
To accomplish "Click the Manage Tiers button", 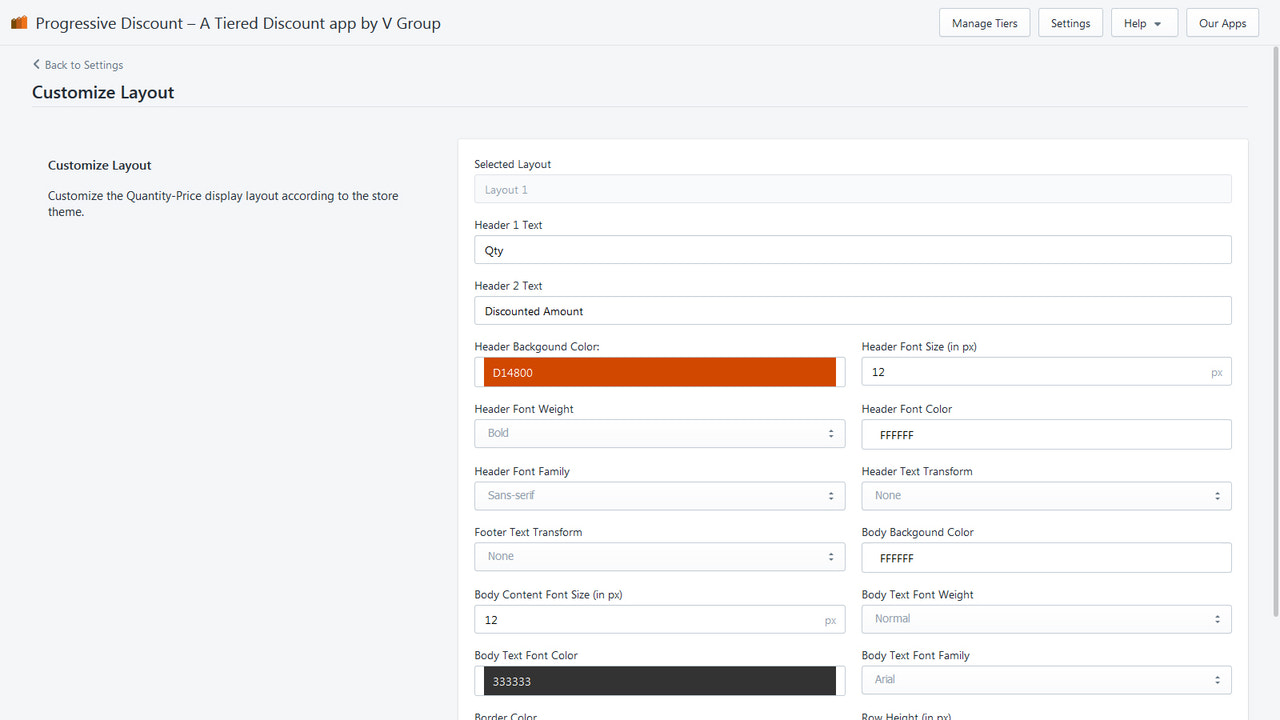I will point(984,22).
